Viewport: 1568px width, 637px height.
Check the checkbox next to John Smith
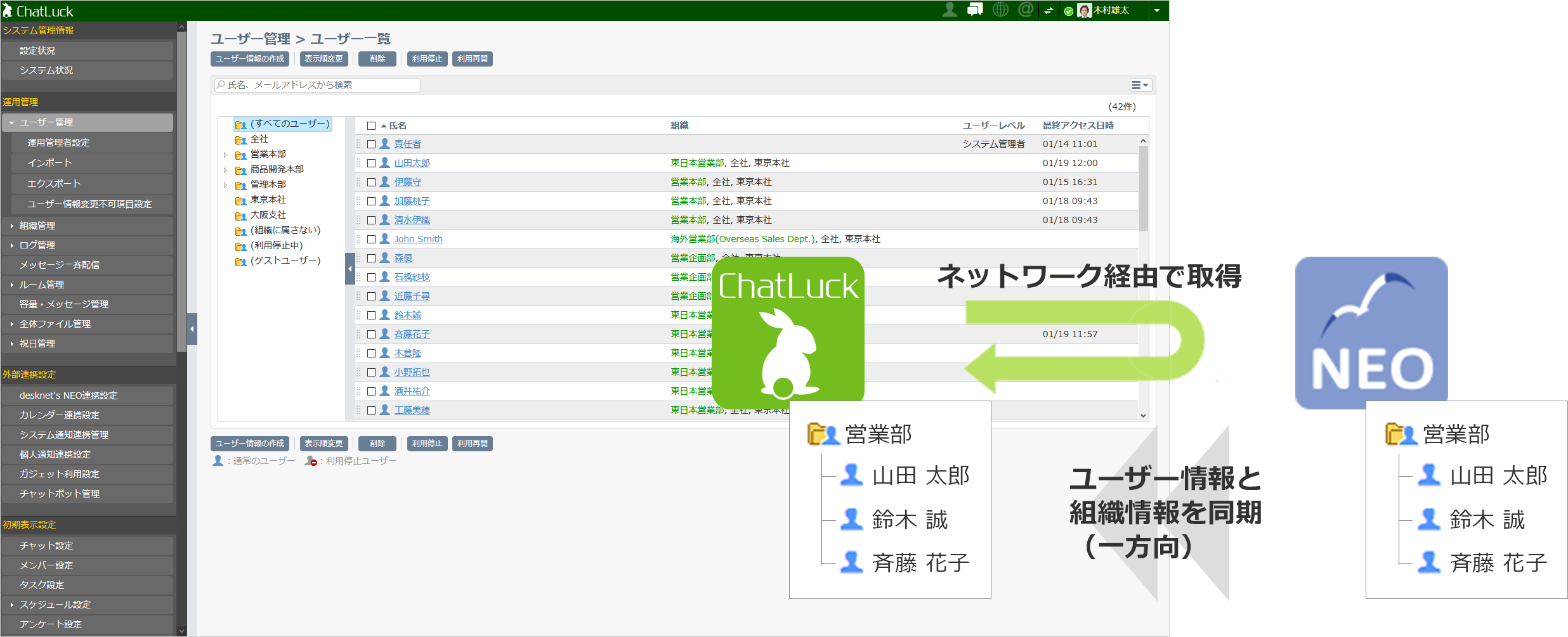coord(372,239)
